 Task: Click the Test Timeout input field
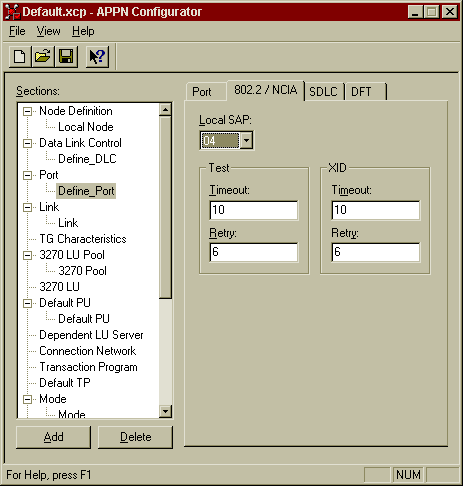pyautogui.click(x=254, y=210)
